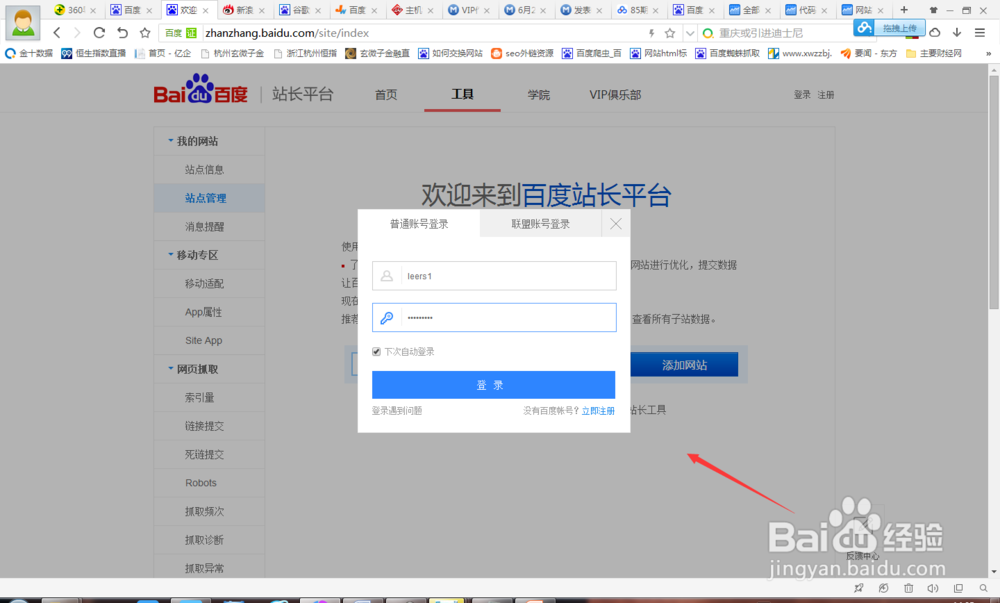The height and width of the screenshot is (603, 1000).
Task: Open Site App in the sidebar
Action: coord(203,340)
